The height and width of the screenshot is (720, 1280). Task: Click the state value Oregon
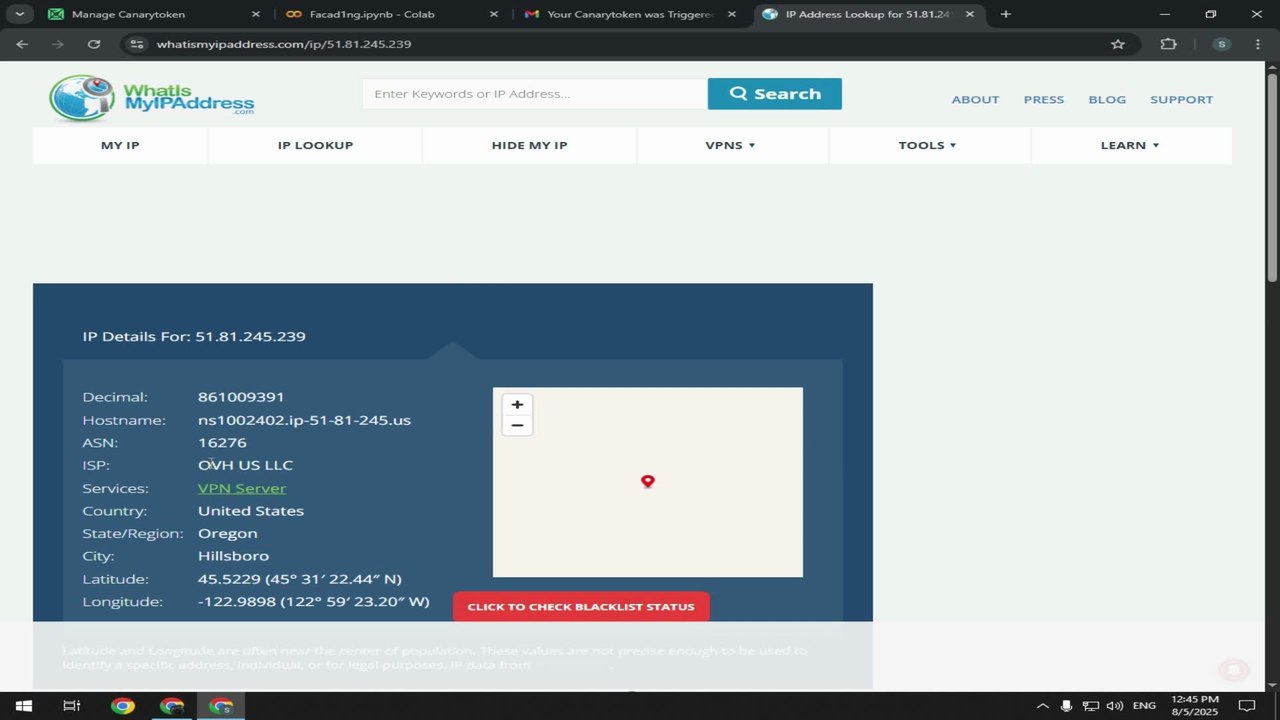click(227, 533)
